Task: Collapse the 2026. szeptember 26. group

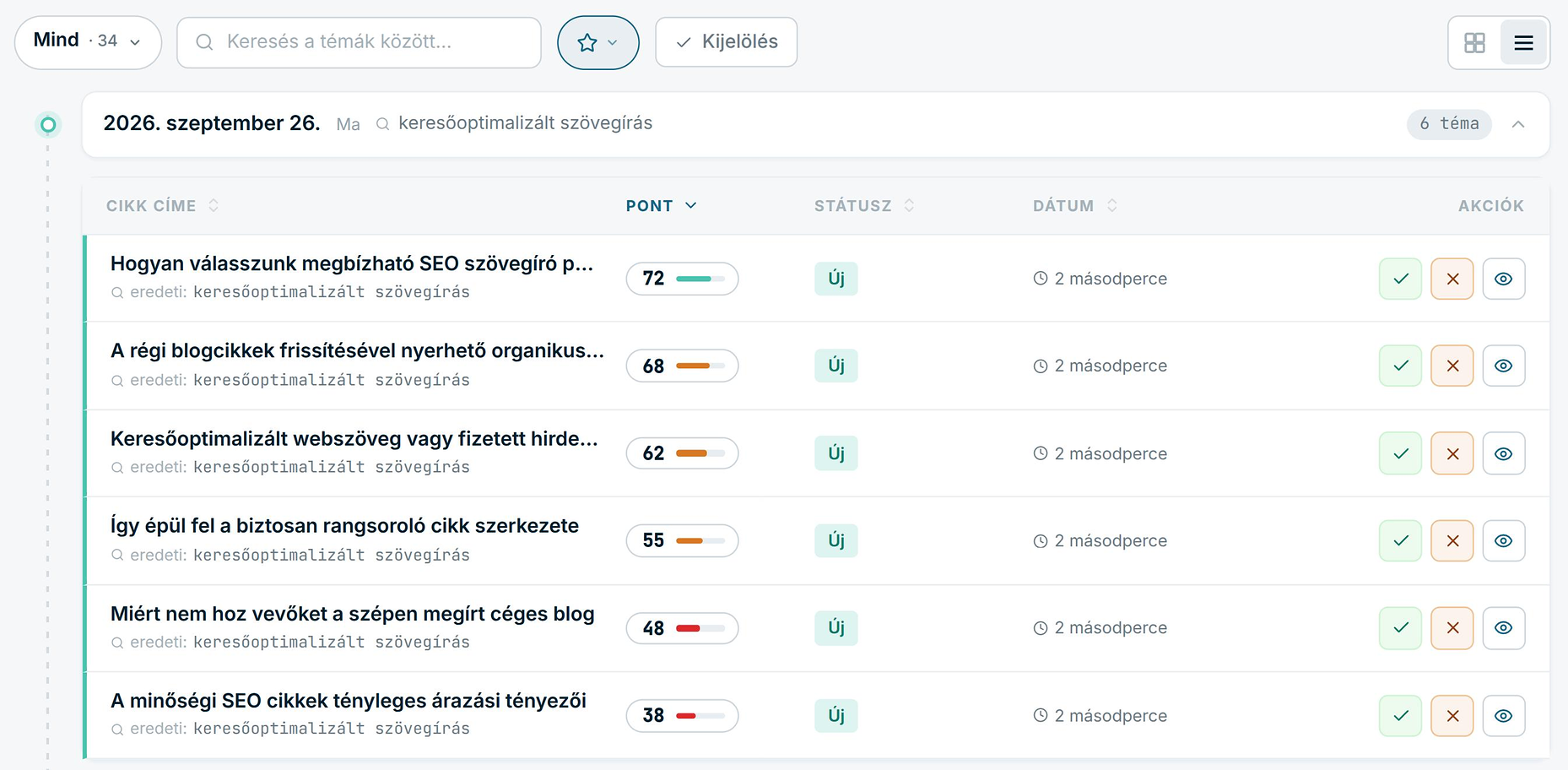Action: click(x=1518, y=124)
